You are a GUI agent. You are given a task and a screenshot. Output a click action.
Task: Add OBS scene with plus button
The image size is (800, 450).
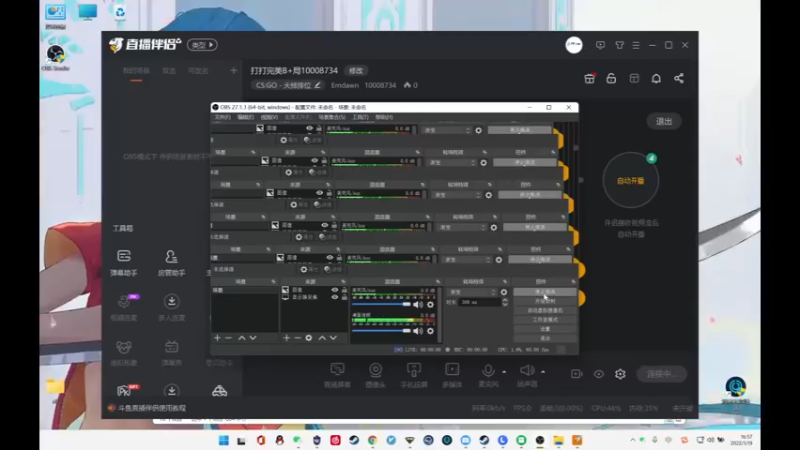217,338
